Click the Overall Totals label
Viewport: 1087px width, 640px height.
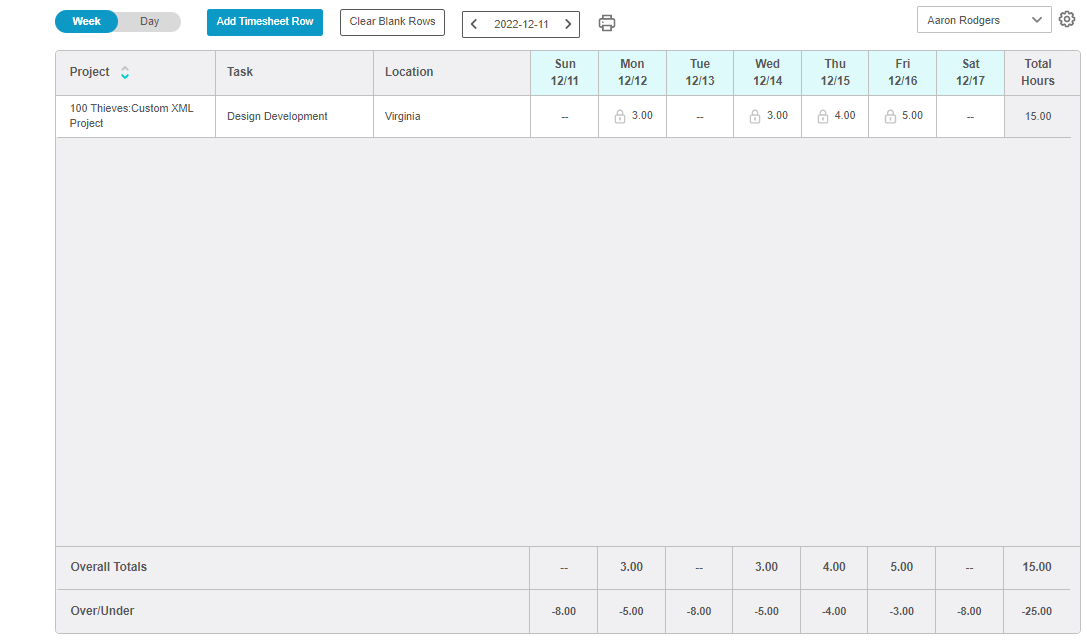tap(109, 567)
